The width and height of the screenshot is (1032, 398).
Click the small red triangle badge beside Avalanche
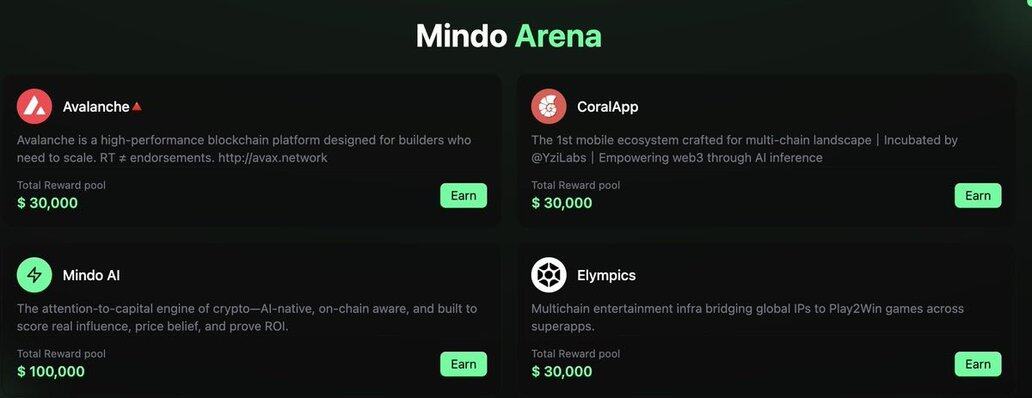(x=137, y=106)
